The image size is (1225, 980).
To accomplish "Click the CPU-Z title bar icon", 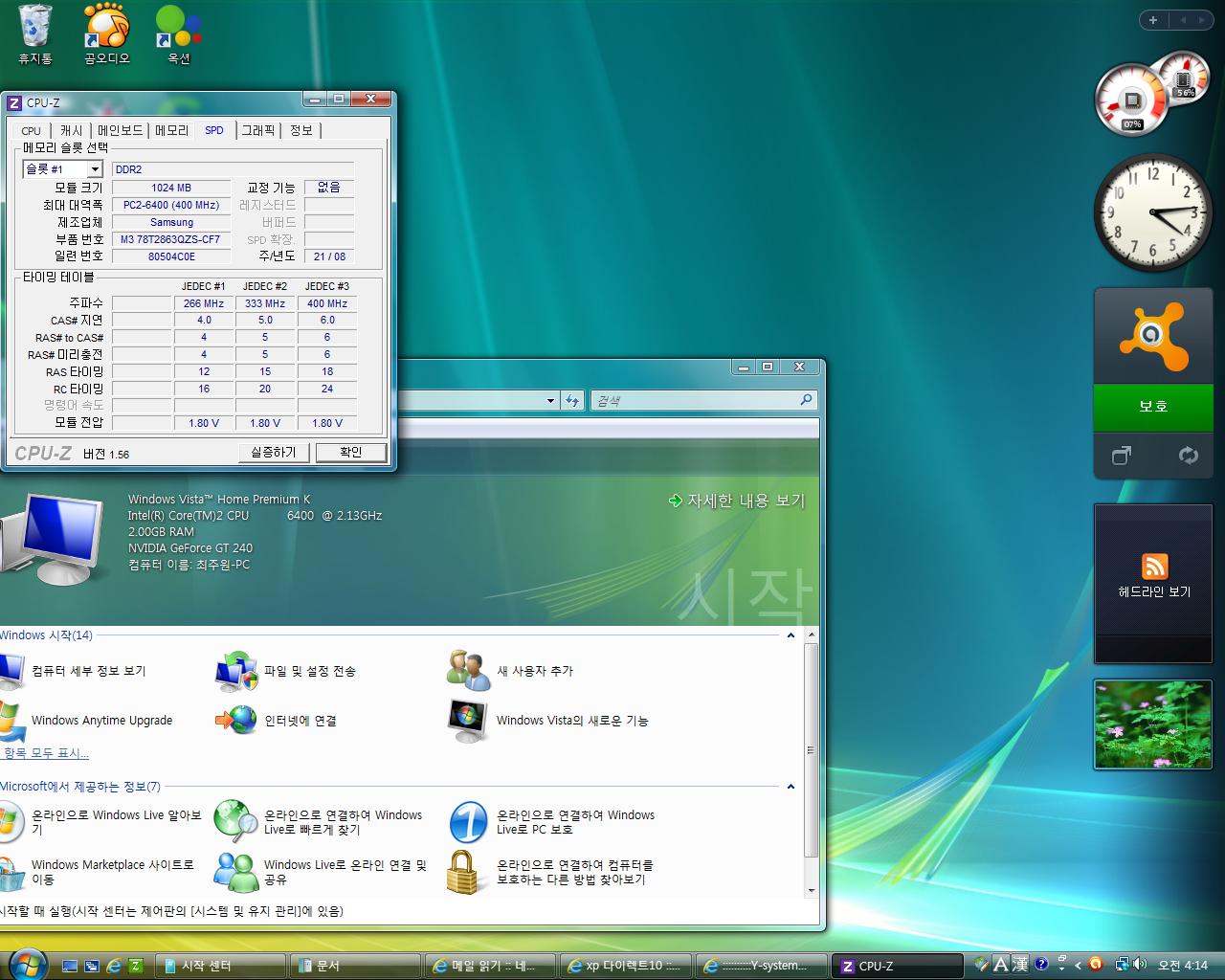I will (x=14, y=103).
